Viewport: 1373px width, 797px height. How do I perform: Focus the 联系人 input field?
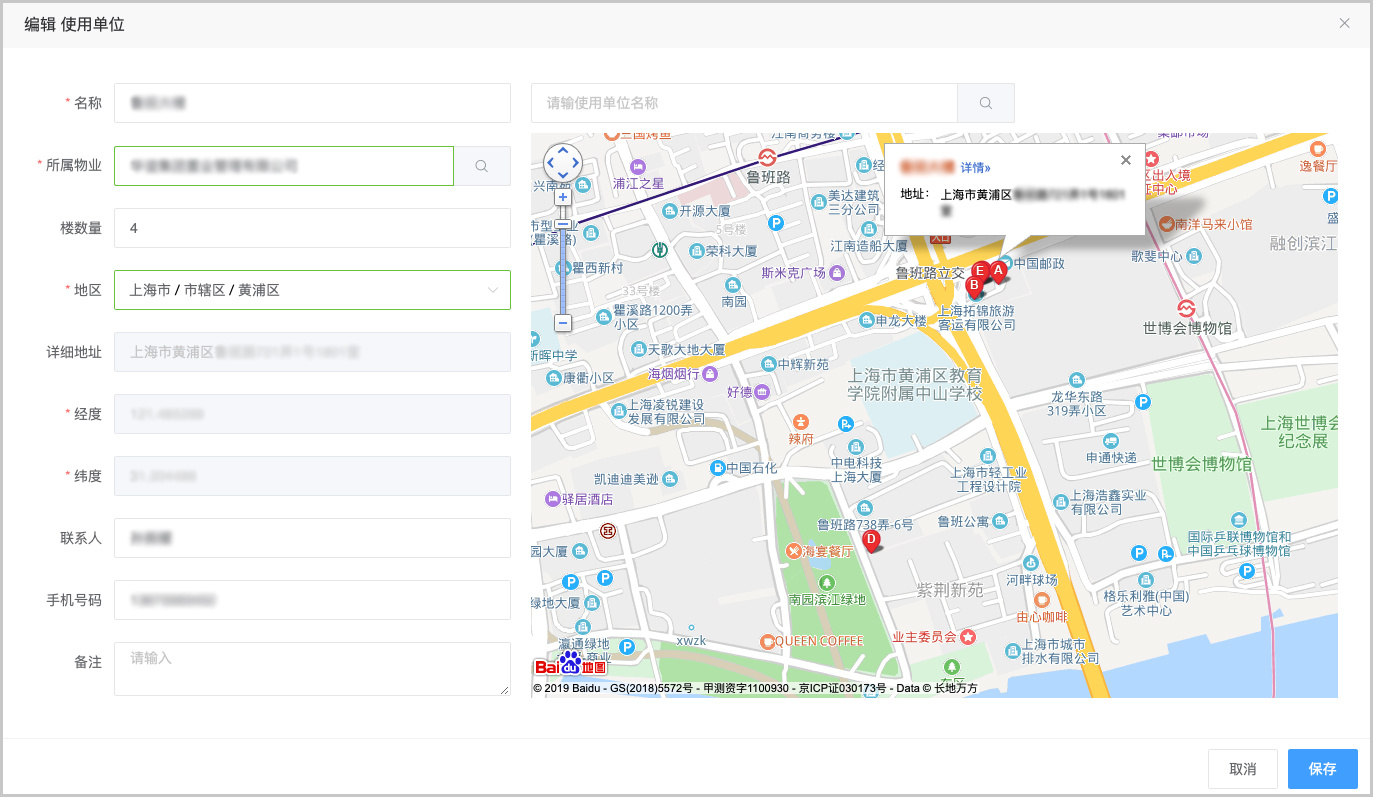point(312,538)
